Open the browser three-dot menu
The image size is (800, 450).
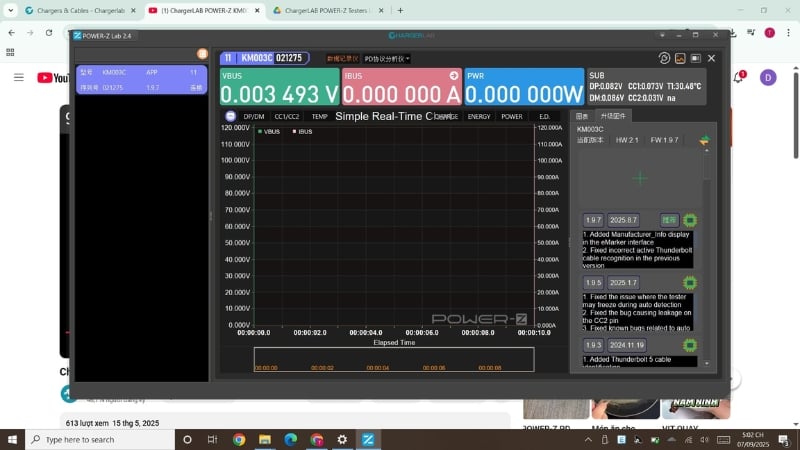[788, 33]
